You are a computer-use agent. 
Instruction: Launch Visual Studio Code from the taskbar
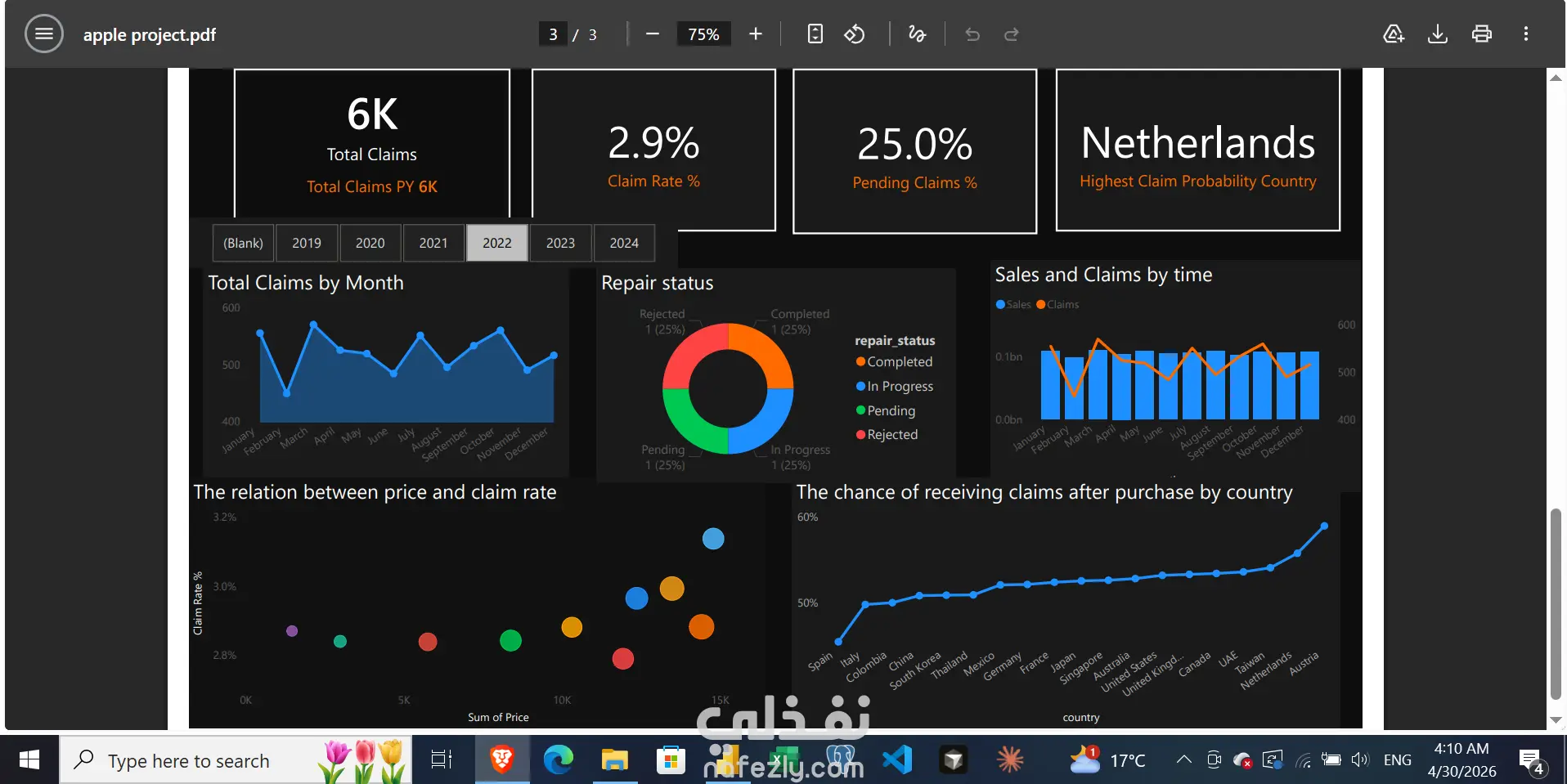pyautogui.click(x=897, y=760)
